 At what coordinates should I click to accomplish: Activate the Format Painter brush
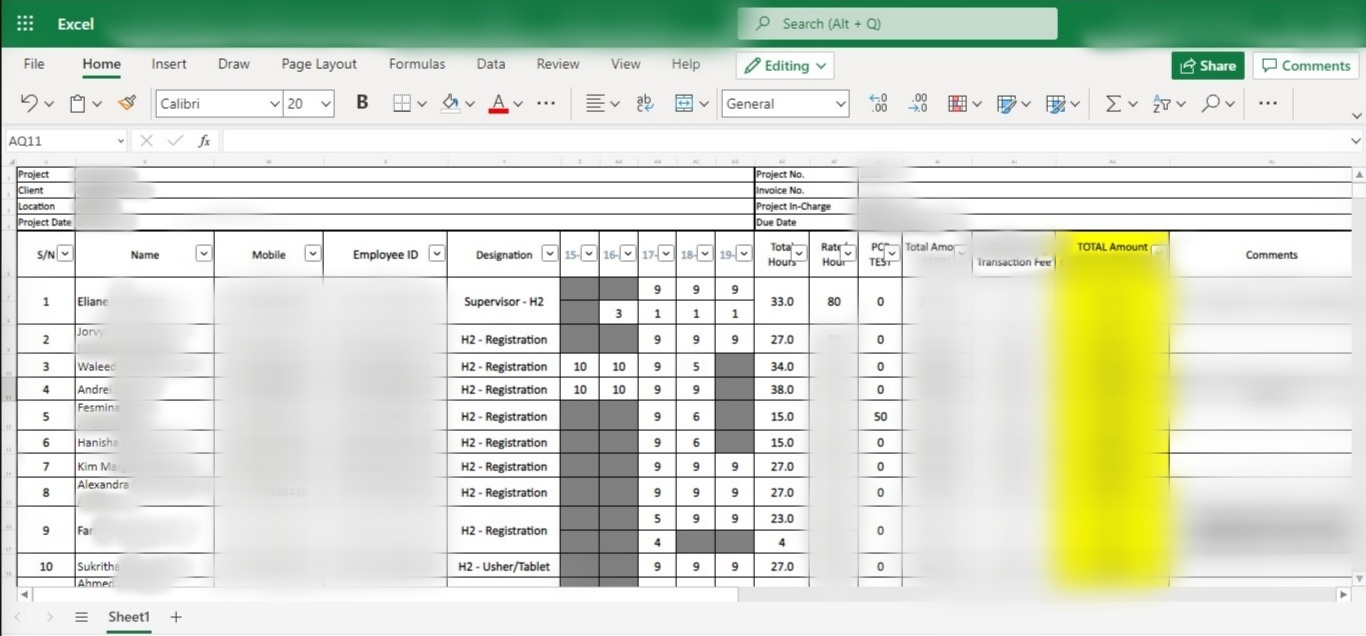(x=127, y=103)
